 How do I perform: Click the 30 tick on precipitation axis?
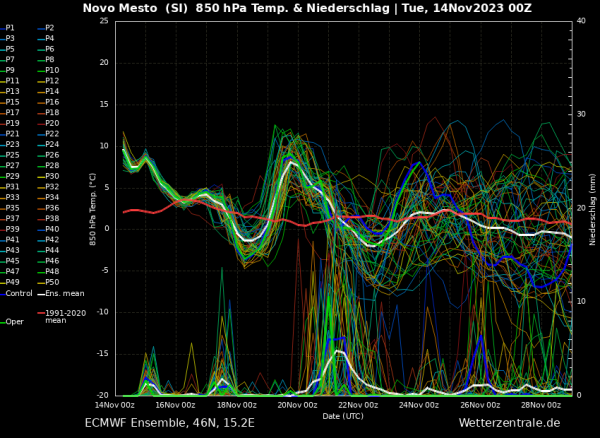(x=581, y=114)
